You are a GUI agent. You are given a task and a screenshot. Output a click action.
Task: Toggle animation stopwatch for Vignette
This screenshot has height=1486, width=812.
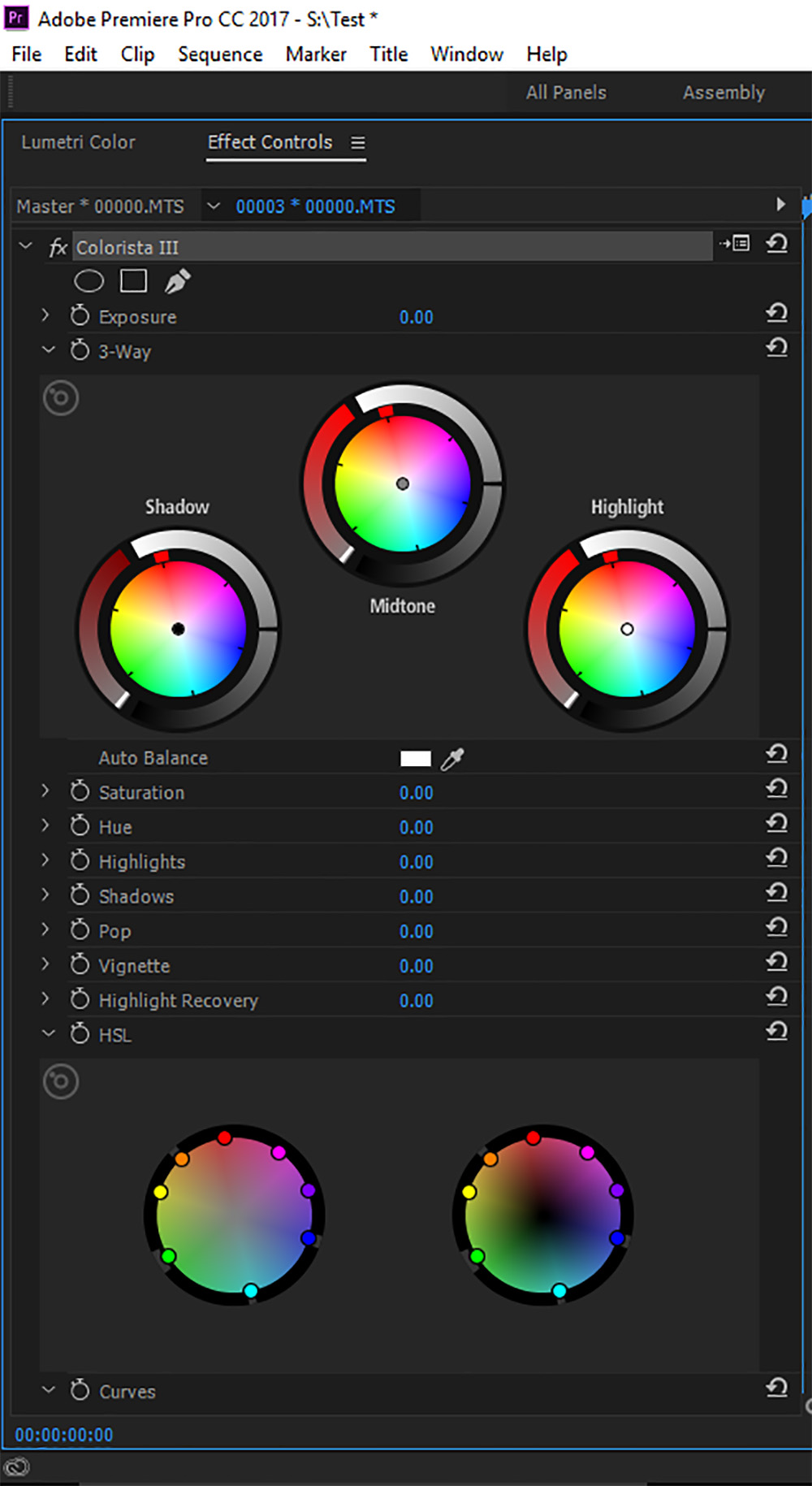pos(80,964)
